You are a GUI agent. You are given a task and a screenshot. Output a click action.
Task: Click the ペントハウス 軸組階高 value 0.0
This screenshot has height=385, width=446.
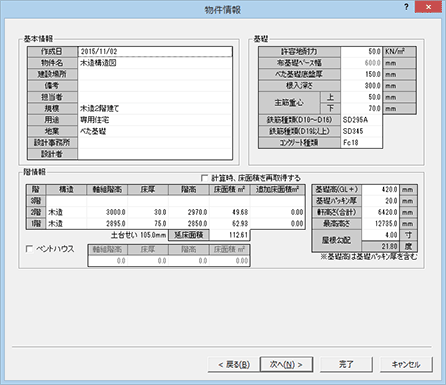(x=107, y=261)
